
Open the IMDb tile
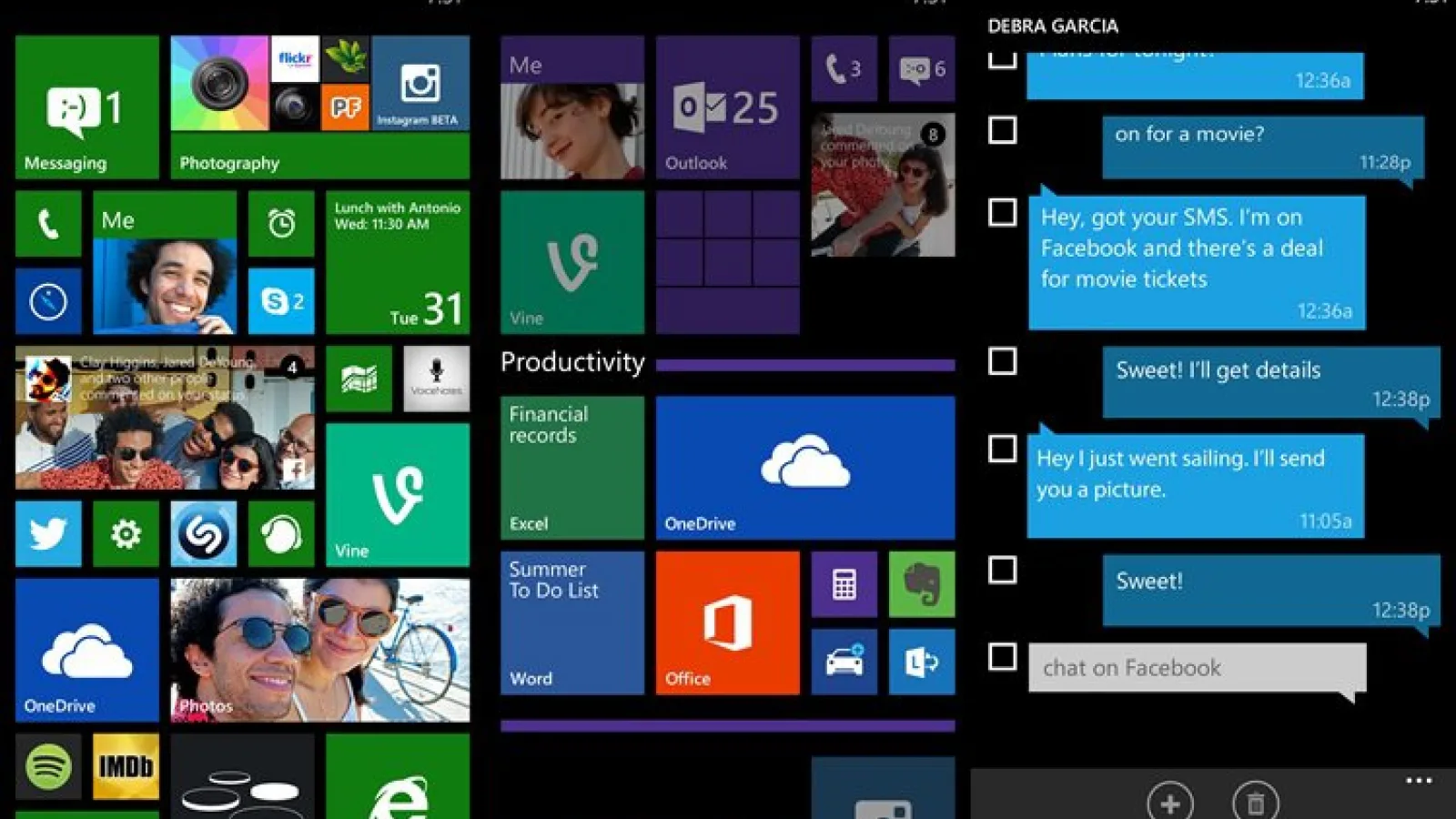click(126, 767)
